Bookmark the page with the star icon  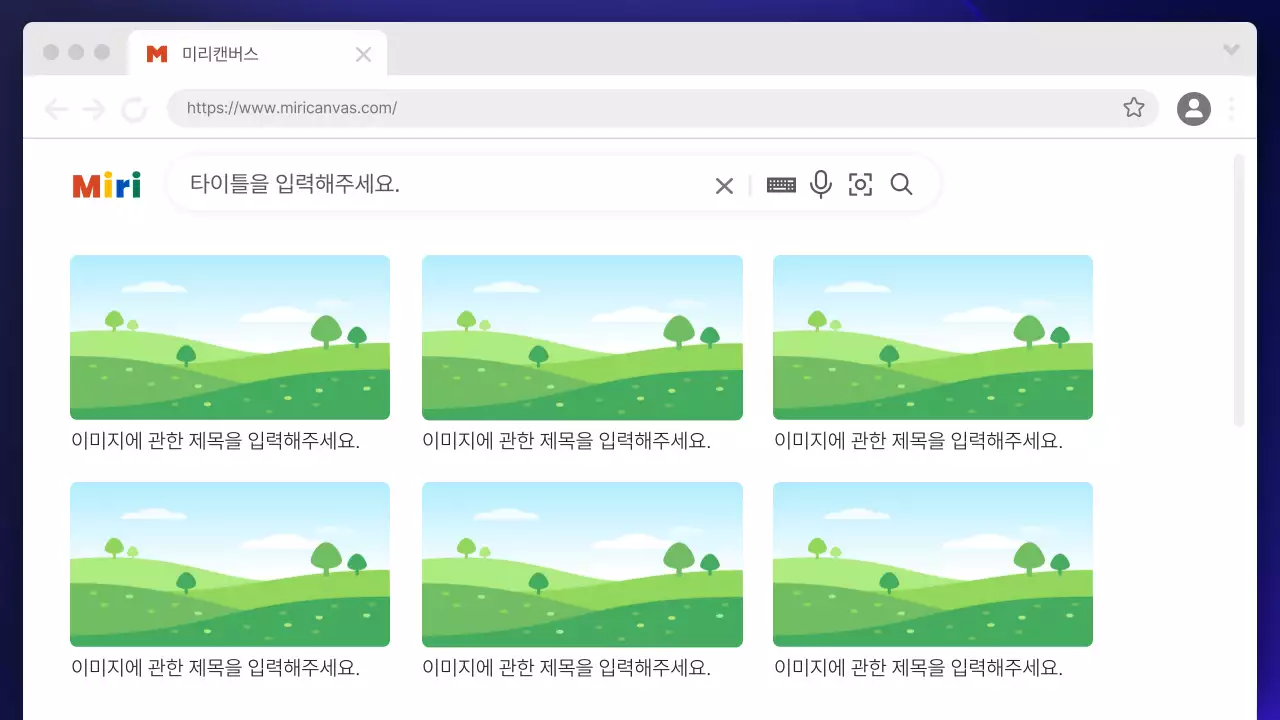[1134, 107]
